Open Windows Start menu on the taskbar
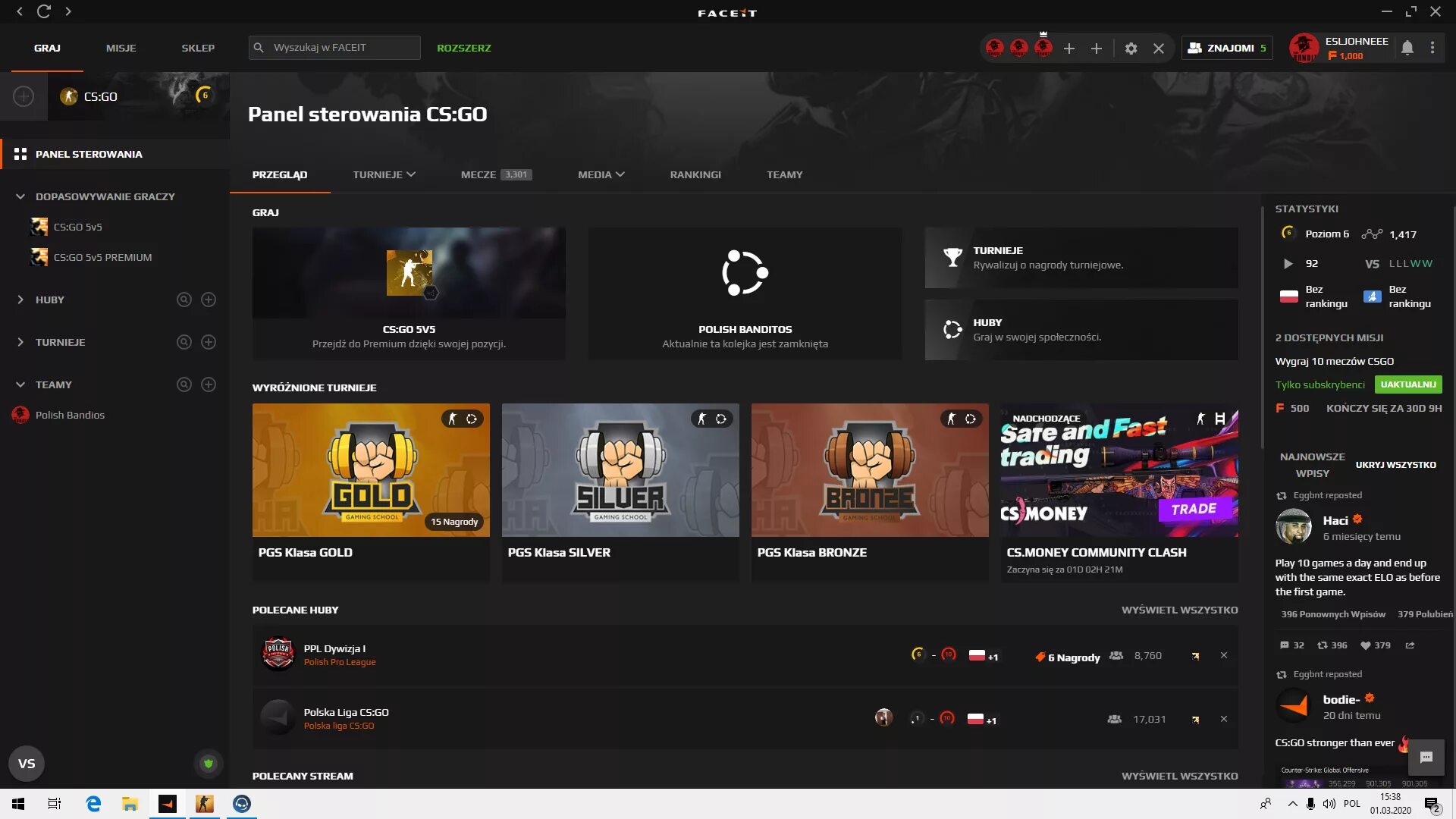The height and width of the screenshot is (819, 1456). [18, 804]
